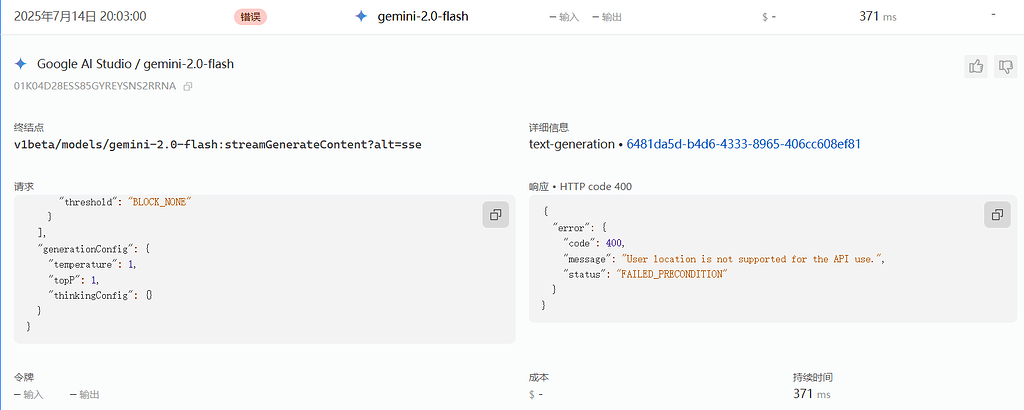
Task: Click the red 错误 status badge
Action: (x=251, y=16)
